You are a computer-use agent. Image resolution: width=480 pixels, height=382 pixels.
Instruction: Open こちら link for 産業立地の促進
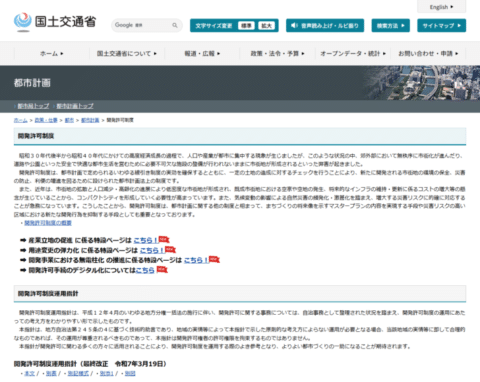(146, 240)
